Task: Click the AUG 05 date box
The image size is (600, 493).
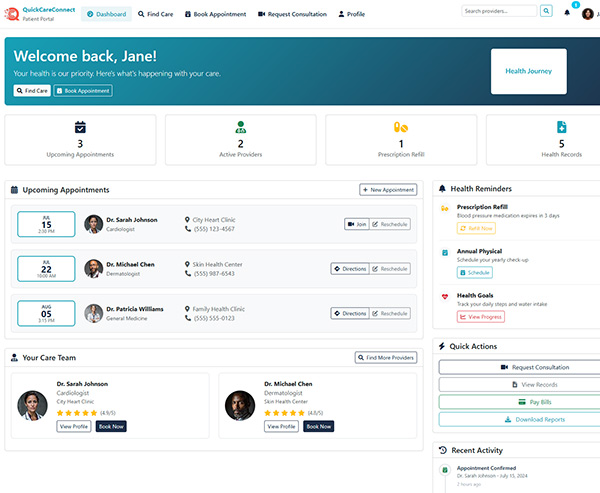Action: tap(46, 313)
